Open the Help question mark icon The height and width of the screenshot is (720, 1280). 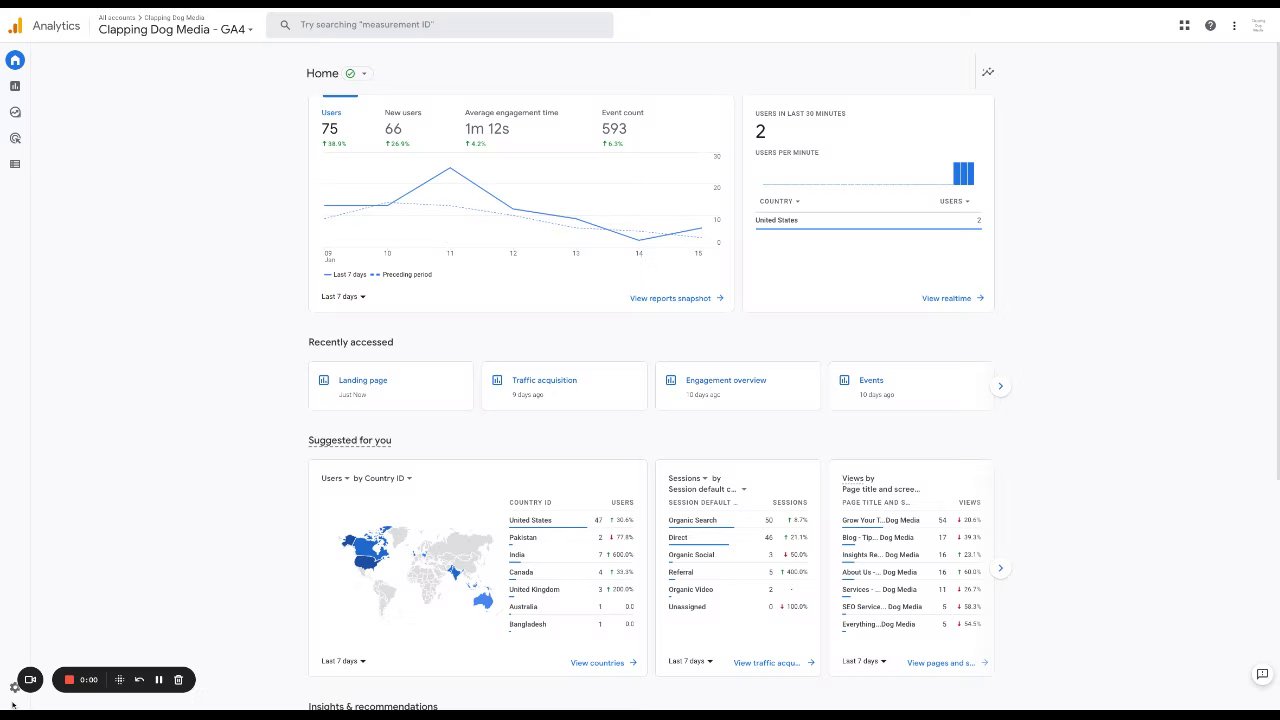(x=1210, y=26)
